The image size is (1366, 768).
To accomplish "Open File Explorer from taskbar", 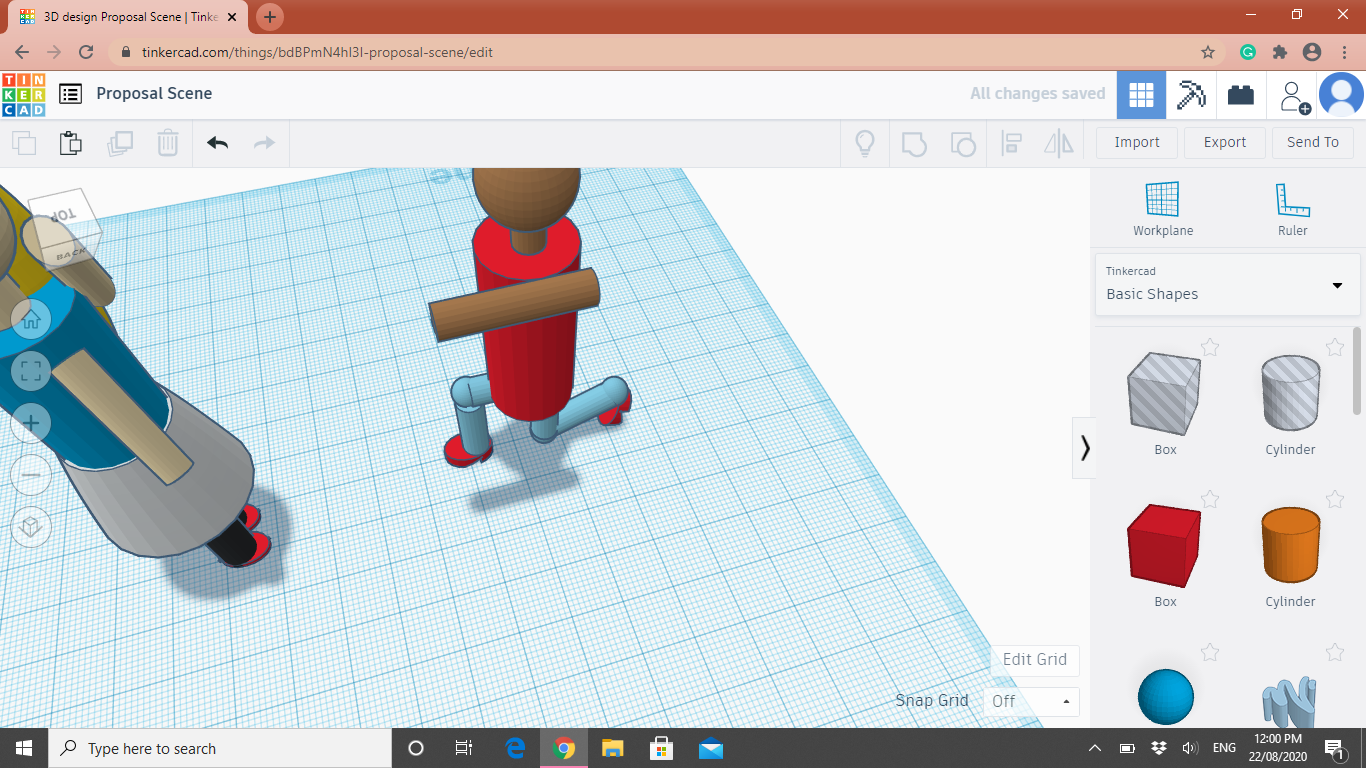I will 613,748.
